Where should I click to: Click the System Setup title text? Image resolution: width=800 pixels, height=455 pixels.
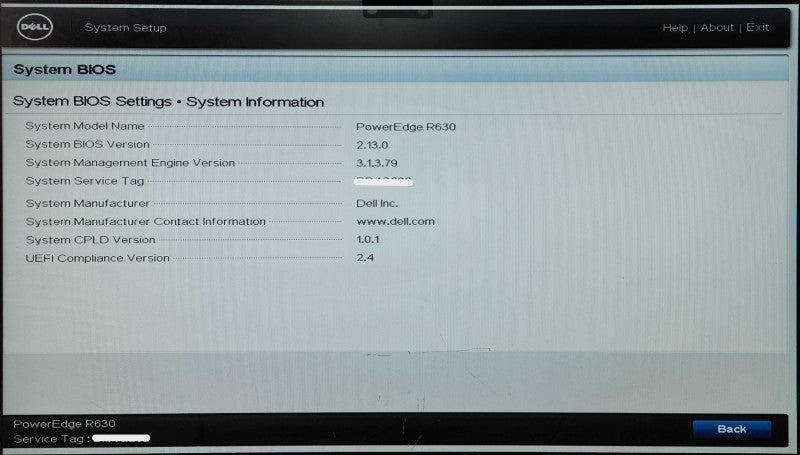click(x=126, y=28)
